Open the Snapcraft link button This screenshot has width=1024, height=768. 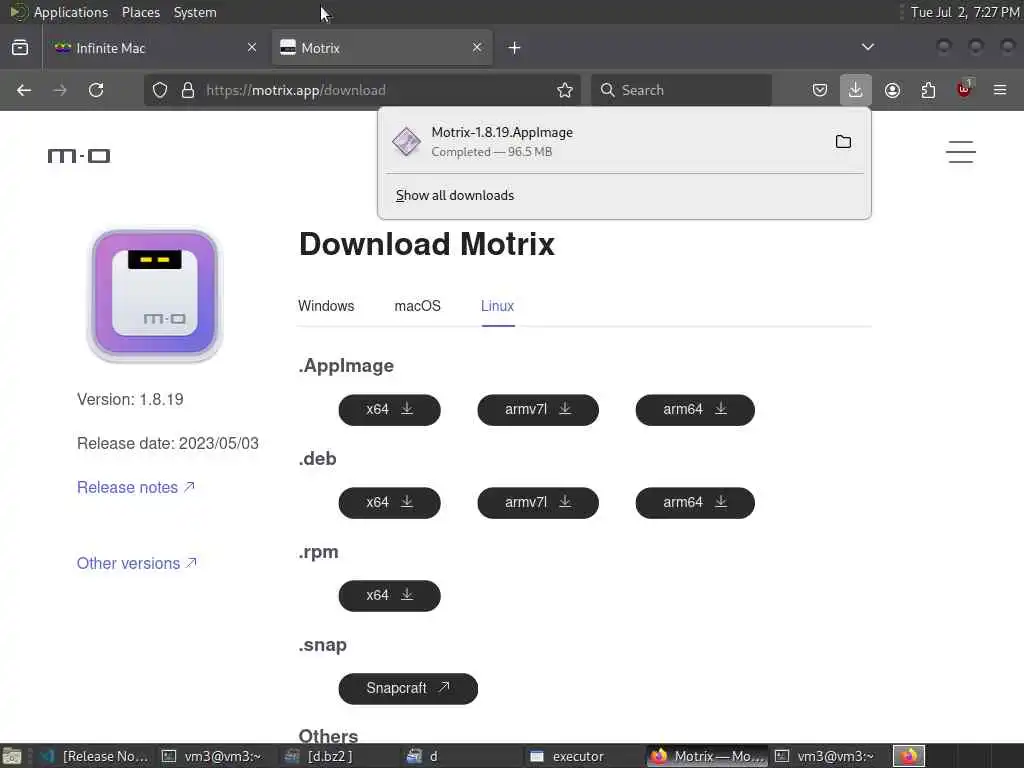pyautogui.click(x=408, y=688)
